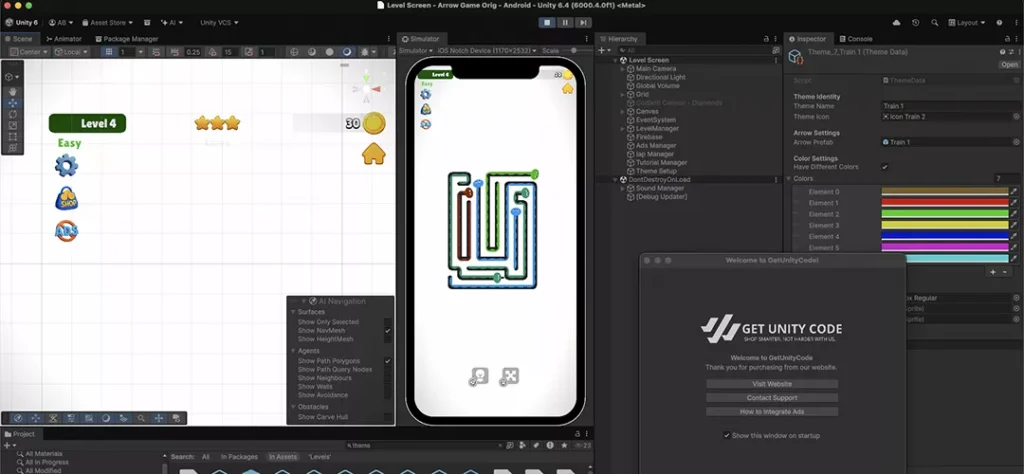This screenshot has width=1024, height=474.
Task: Click Visit Website in the GetUnityCode window
Action: [x=772, y=384]
